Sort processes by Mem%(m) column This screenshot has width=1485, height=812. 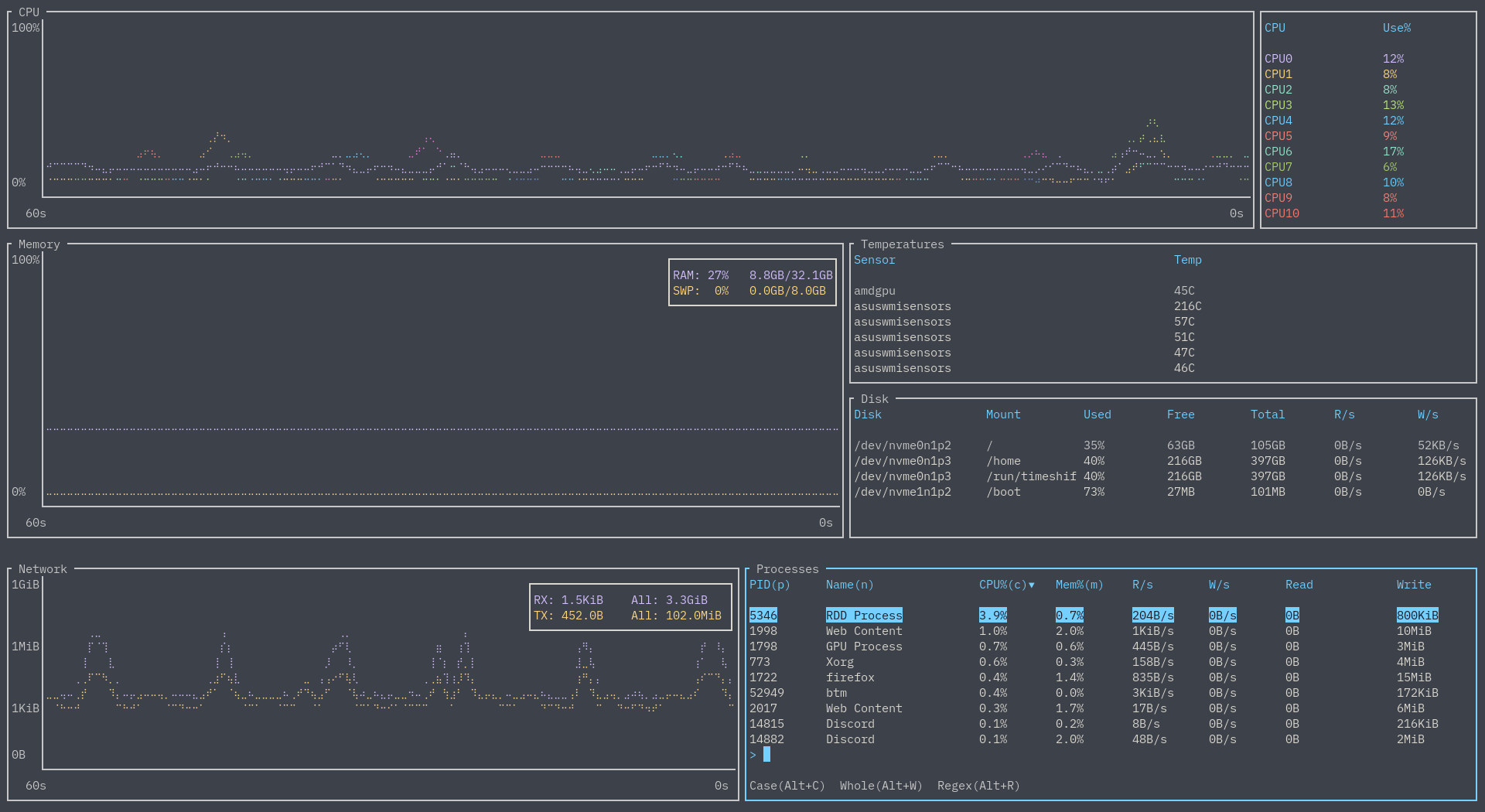coord(1079,585)
